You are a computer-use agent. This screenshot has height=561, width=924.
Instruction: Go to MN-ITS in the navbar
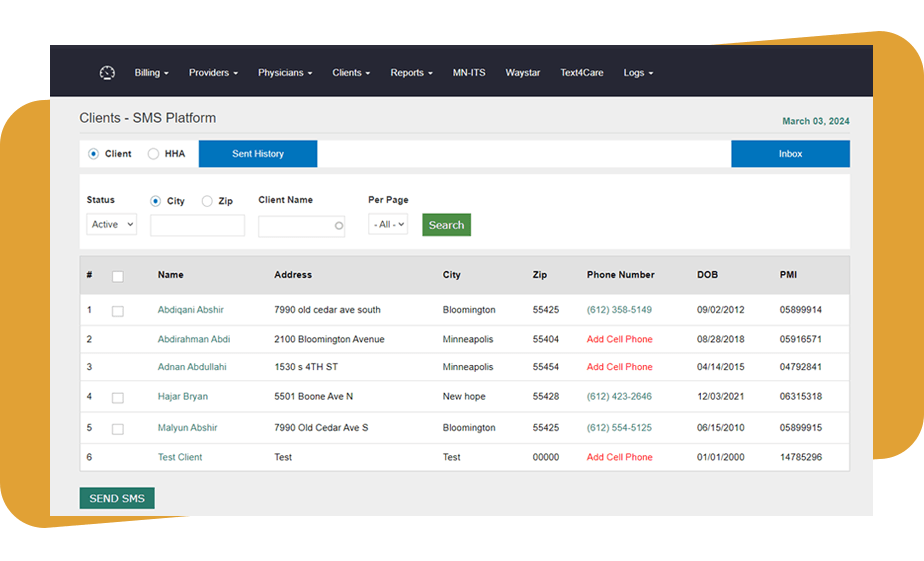point(469,73)
